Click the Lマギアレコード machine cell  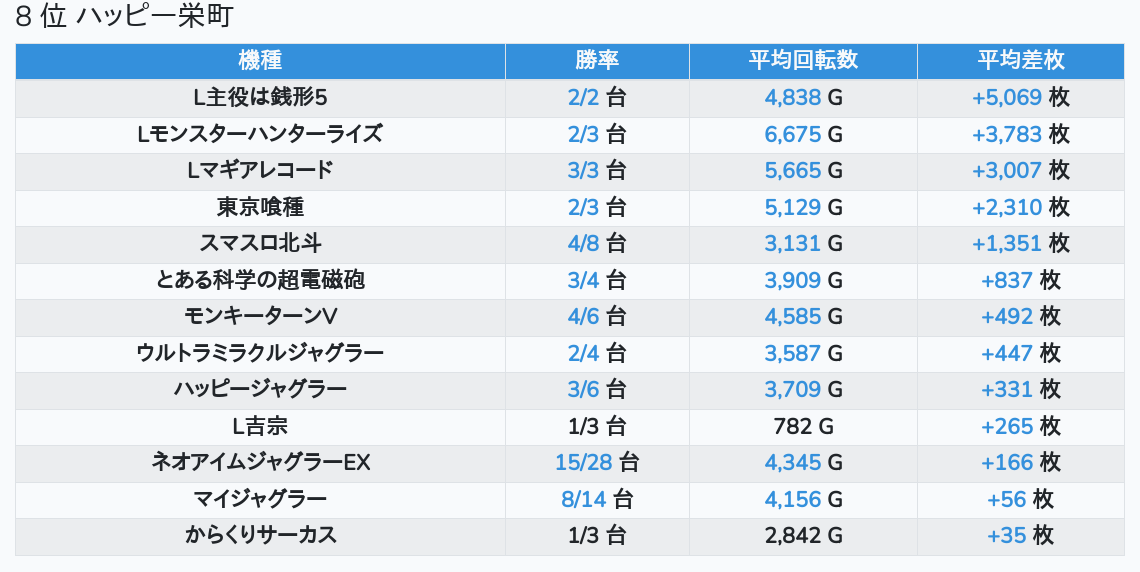[x=260, y=171]
